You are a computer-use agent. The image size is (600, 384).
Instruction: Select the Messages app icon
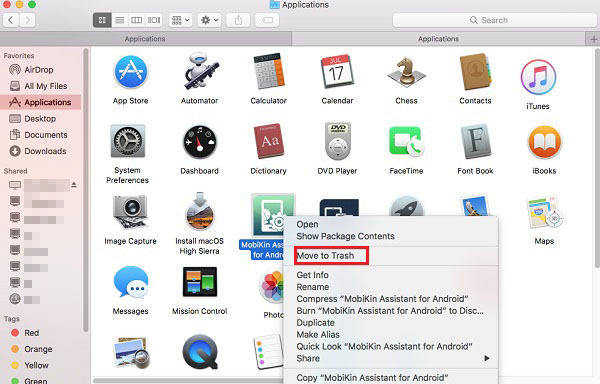130,282
